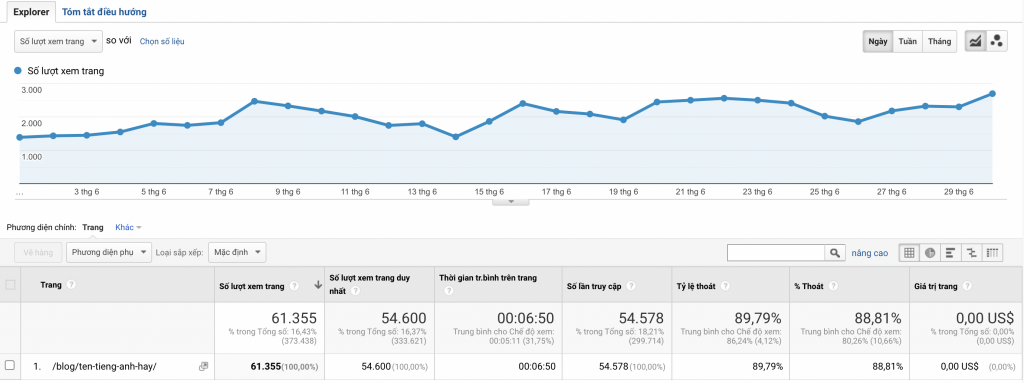1024x383 pixels.
Task: Click the Vẽ hàng button
Action: [39, 252]
